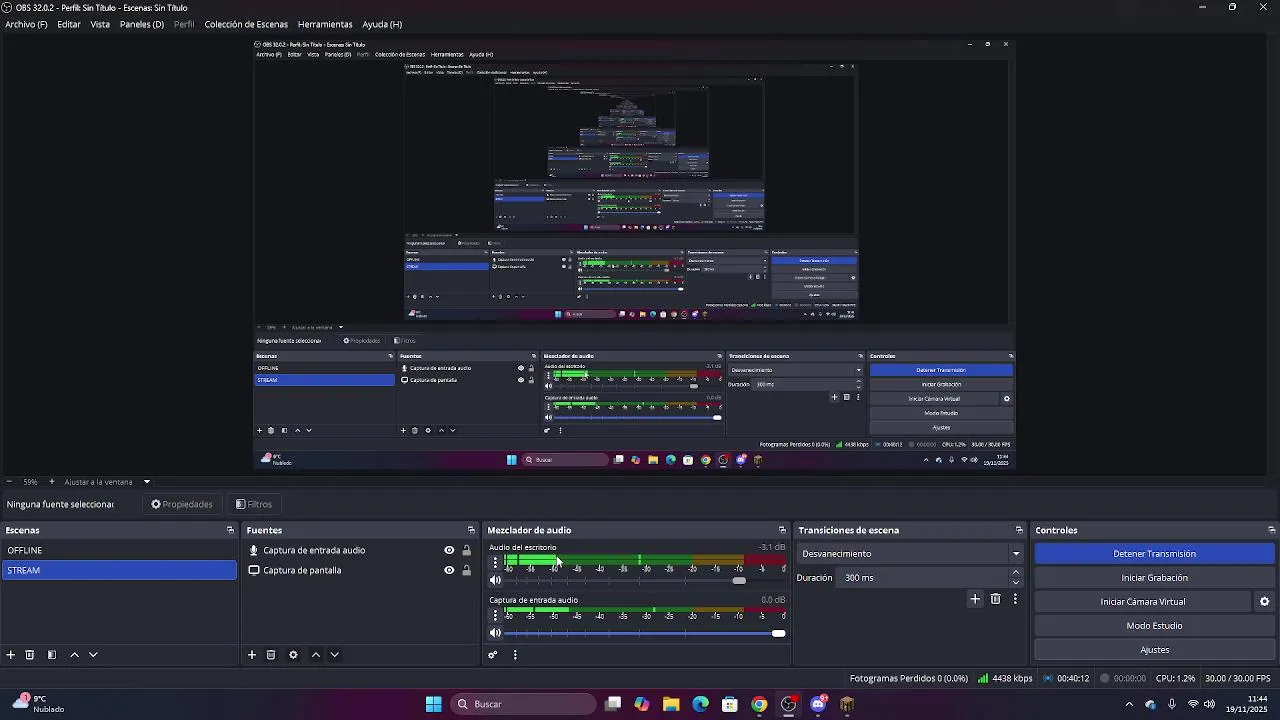Image resolution: width=1280 pixels, height=720 pixels.
Task: Select the OFFLINE scene
Action: 119,550
